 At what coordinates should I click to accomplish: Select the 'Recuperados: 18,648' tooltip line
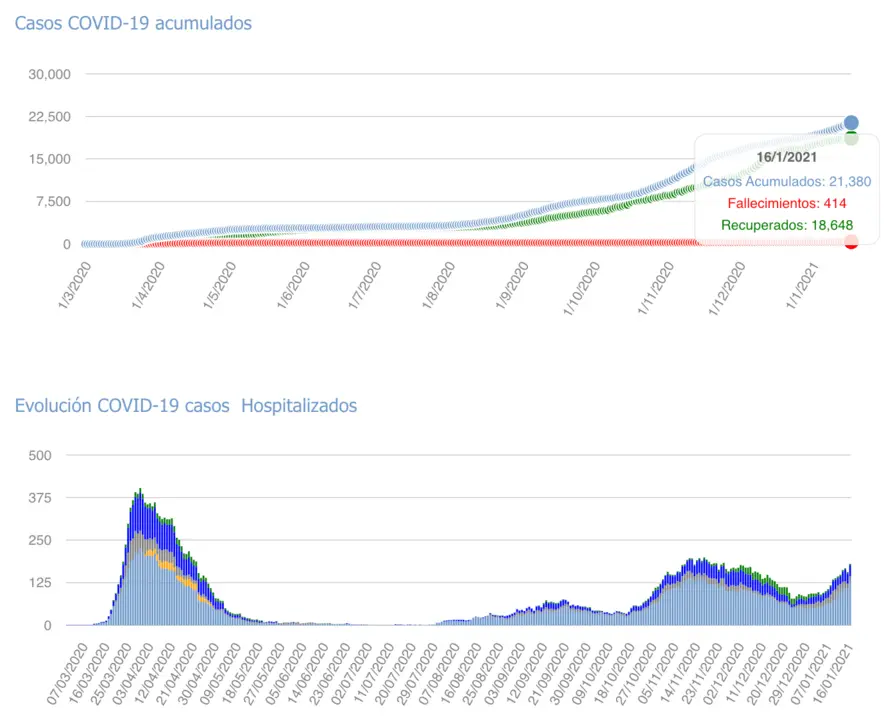pyautogui.click(x=786, y=225)
